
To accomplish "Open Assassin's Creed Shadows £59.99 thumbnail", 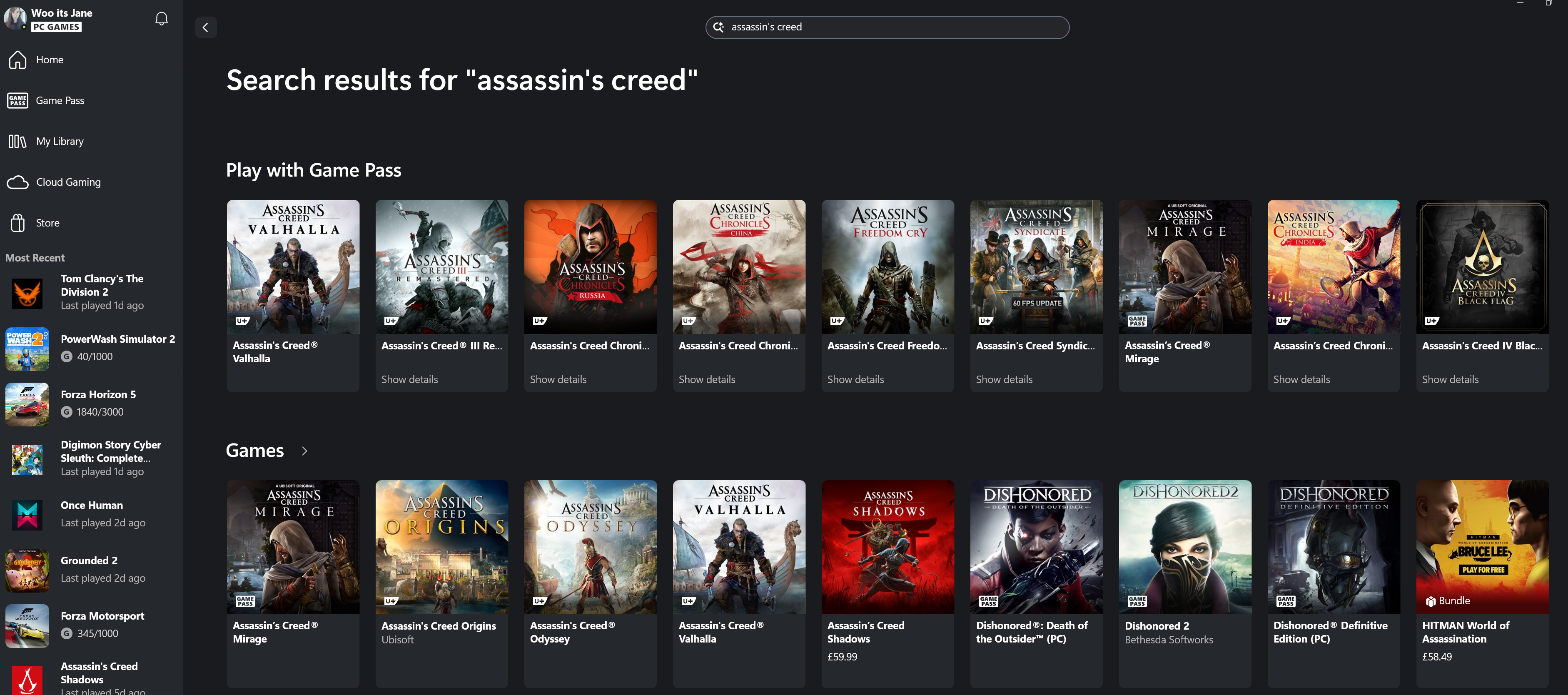I will [x=887, y=546].
